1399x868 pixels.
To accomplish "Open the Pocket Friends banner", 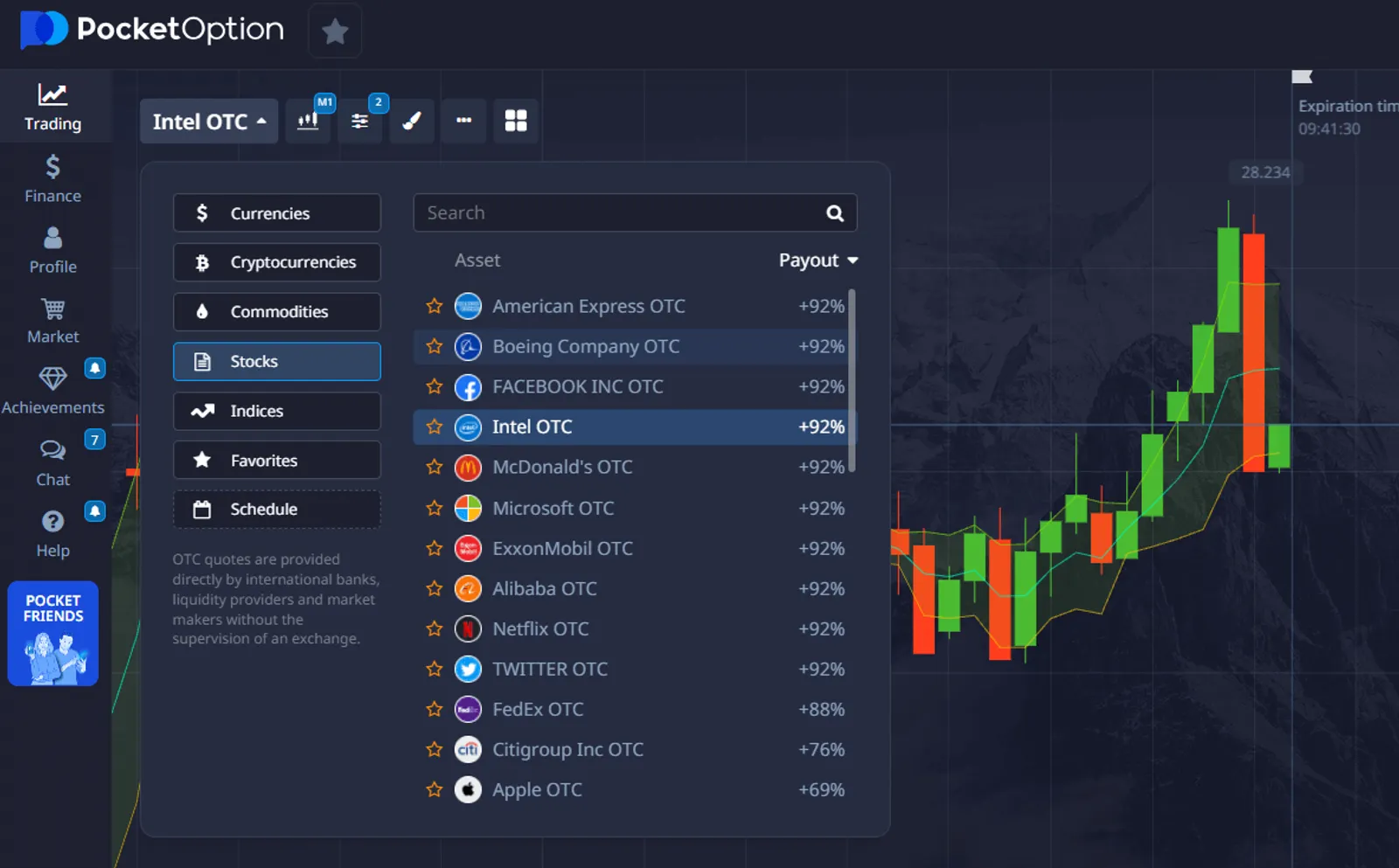I will (53, 634).
